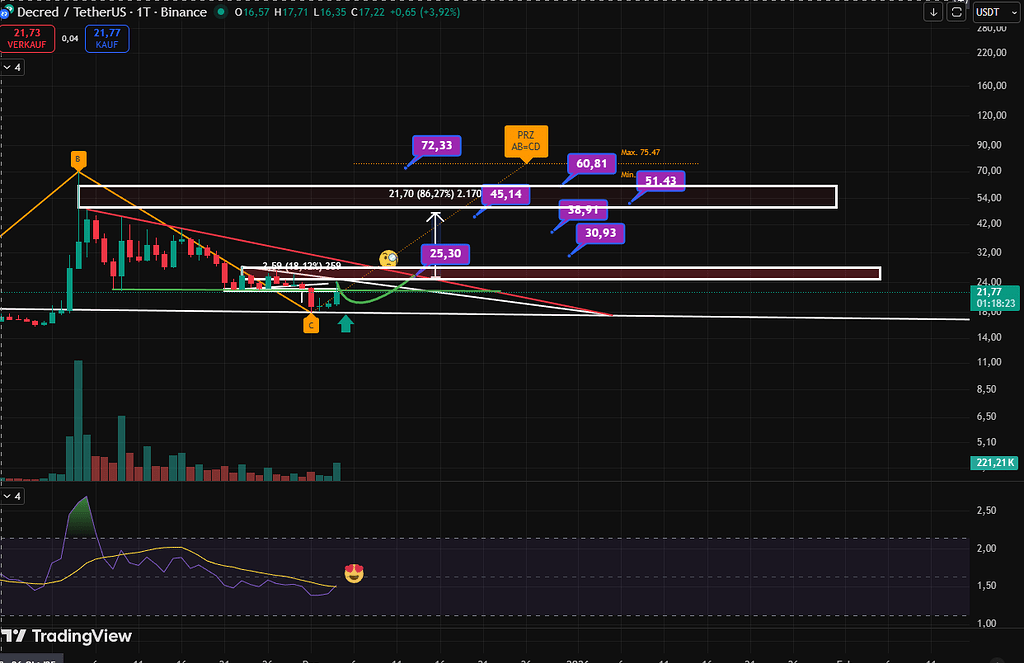Click the orange B pattern point marker
Image resolution: width=1024 pixels, height=663 pixels.
pos(78,159)
